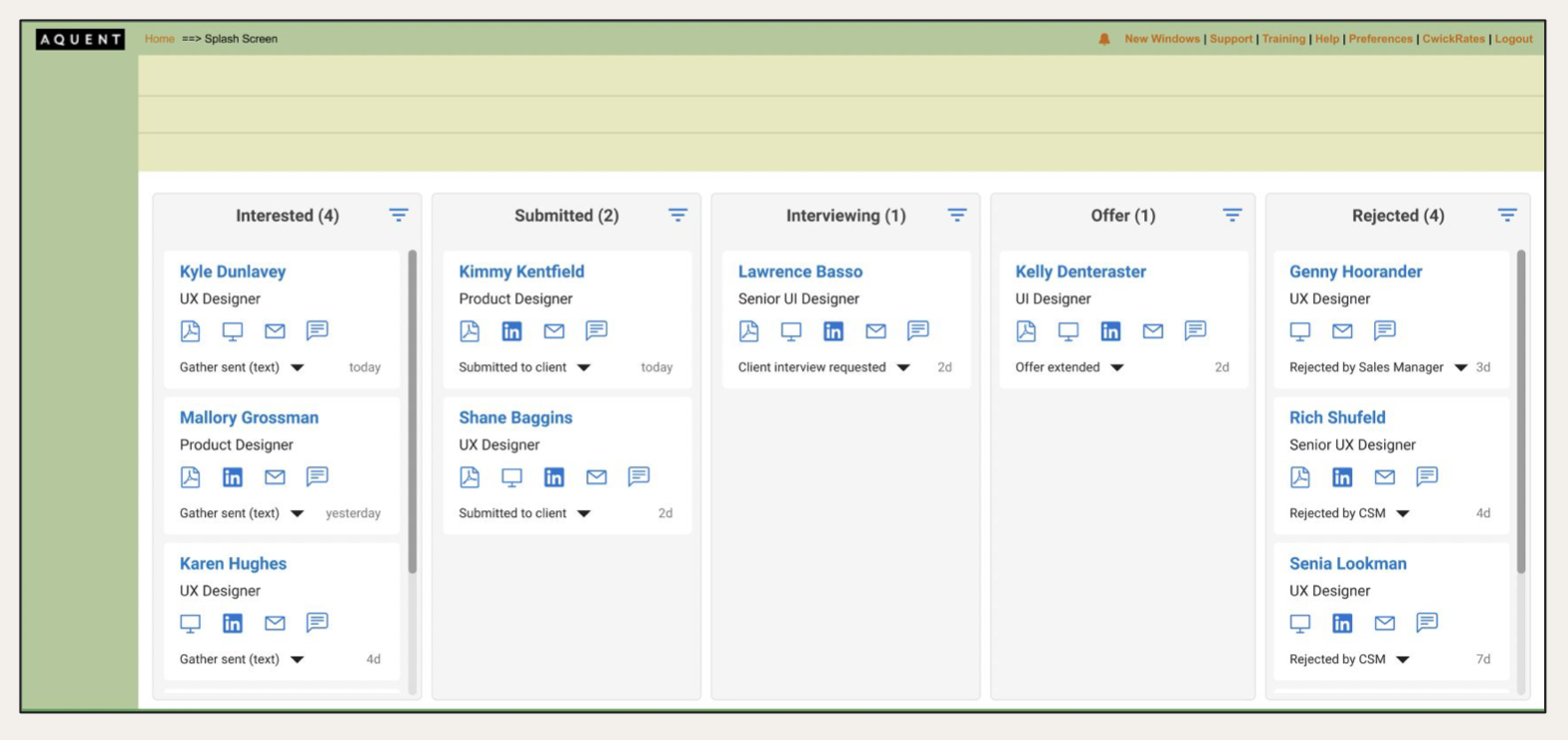Open Shane Baggins' portfolio monitor icon
1568x740 pixels.
tap(511, 477)
